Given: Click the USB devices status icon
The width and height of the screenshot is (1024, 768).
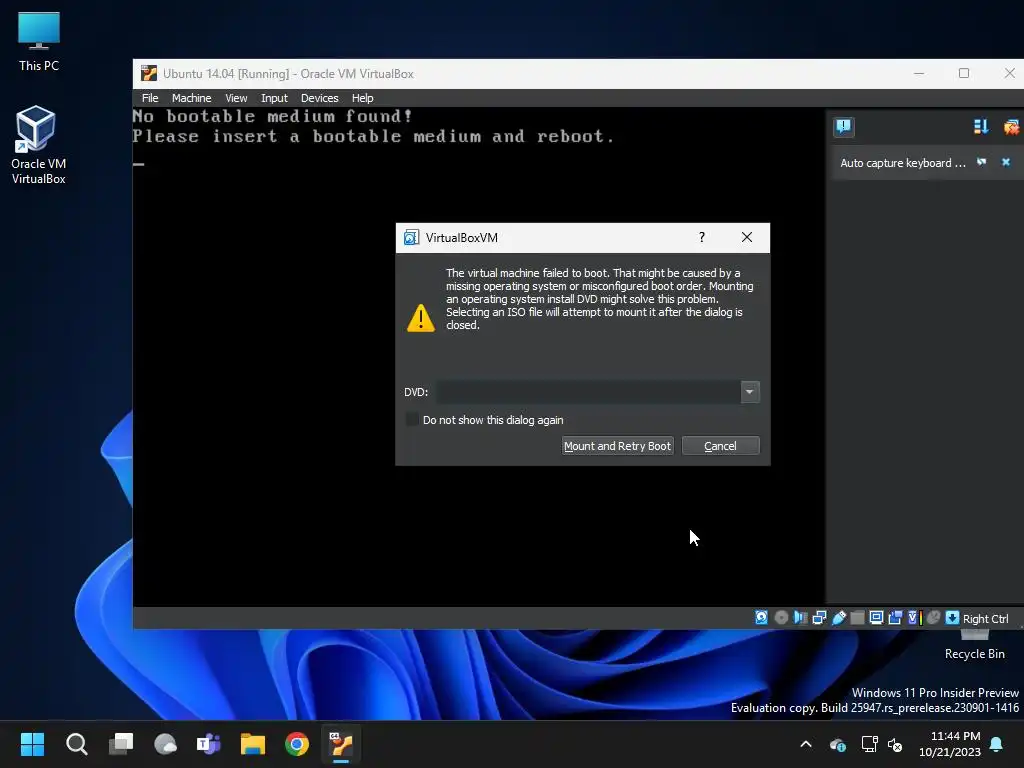Looking at the screenshot, I should [839, 618].
